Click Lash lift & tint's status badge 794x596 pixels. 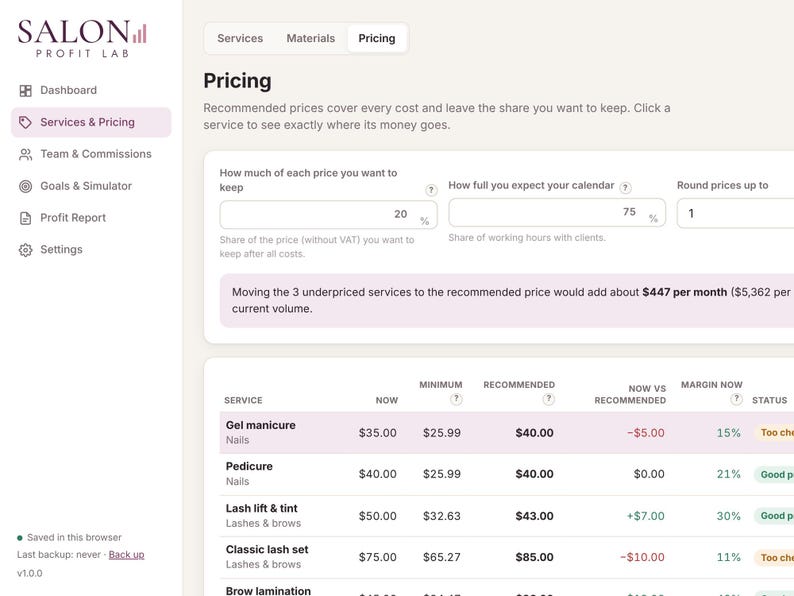pyautogui.click(x=774, y=515)
